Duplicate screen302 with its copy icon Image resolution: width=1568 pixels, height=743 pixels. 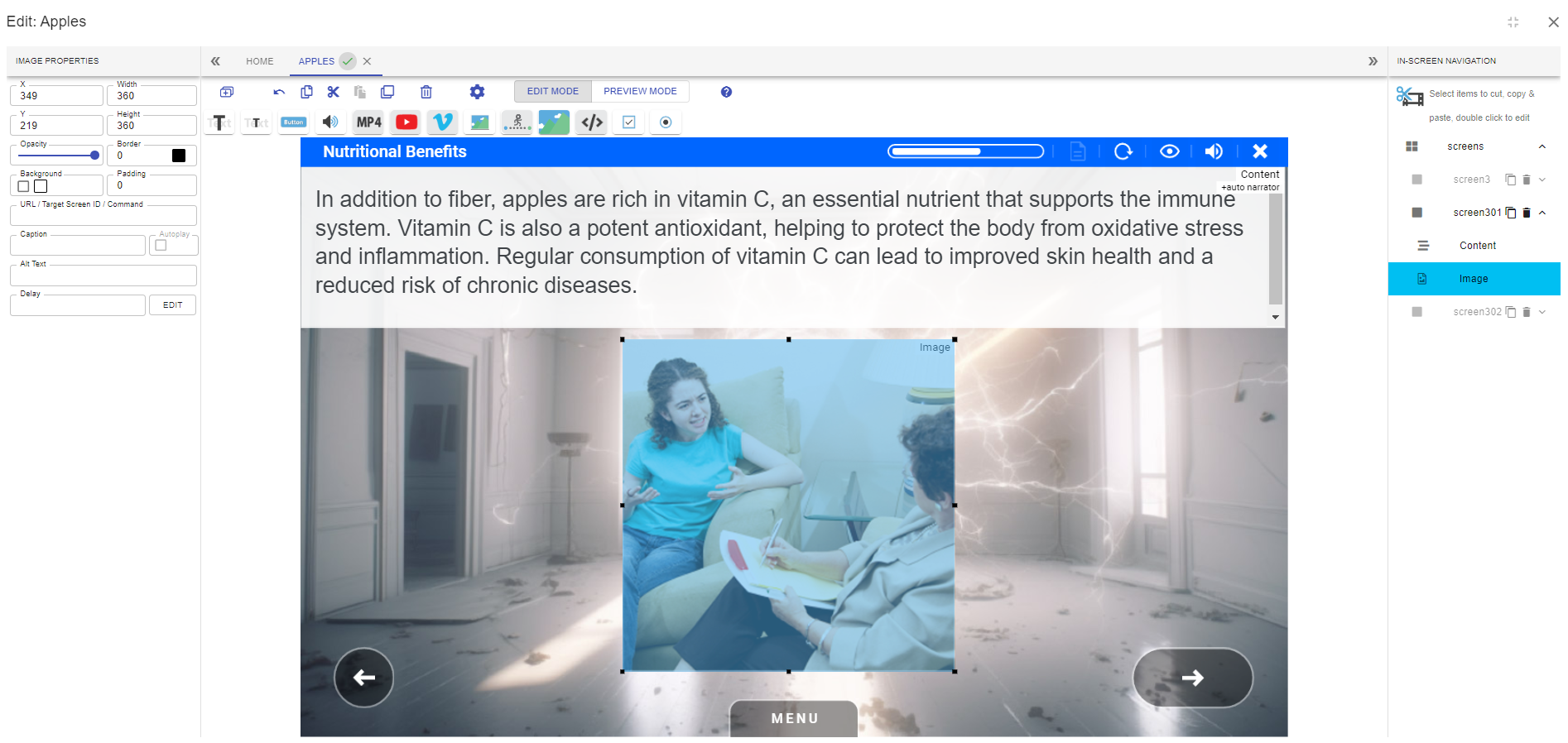click(1511, 312)
